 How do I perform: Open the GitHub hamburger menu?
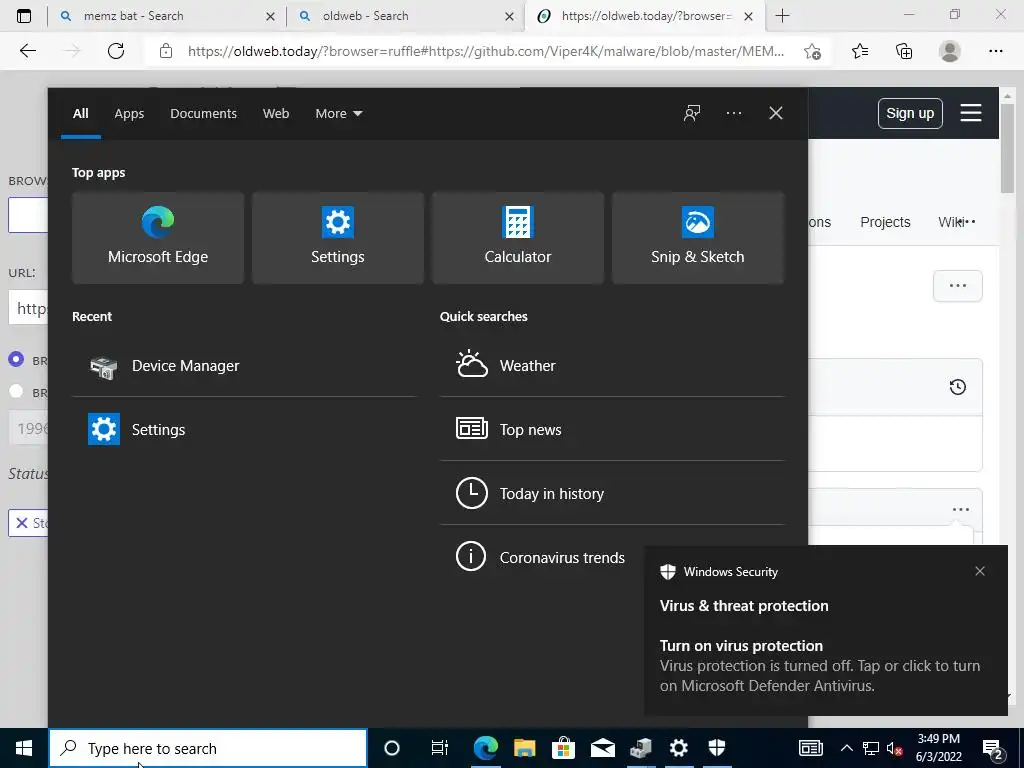tap(970, 113)
